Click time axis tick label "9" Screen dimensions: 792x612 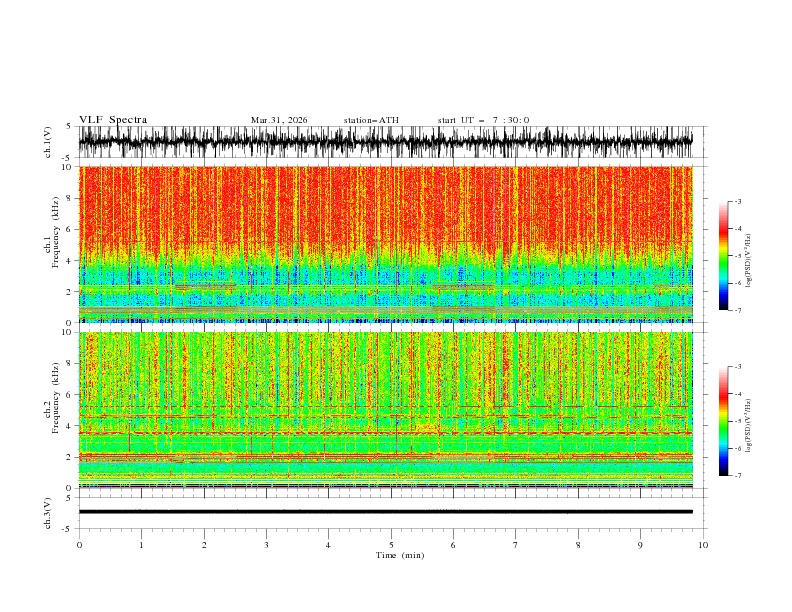coord(640,545)
